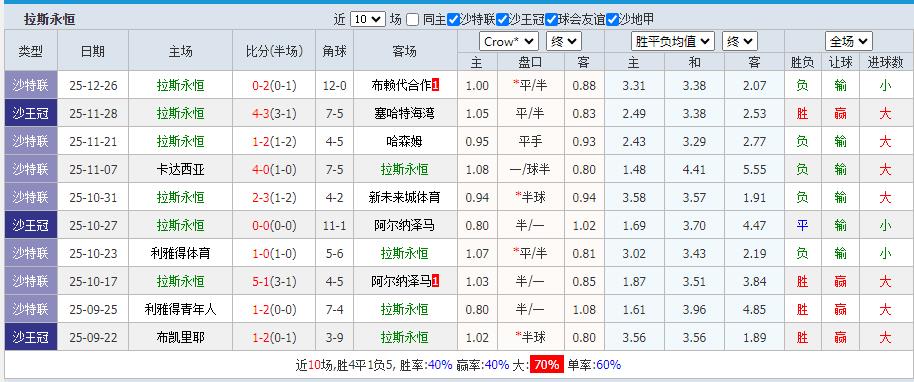Viewport: 914px width, 382px height.
Task: Click handicap 平手 in the 哈森姆 row
Action: coord(530,141)
